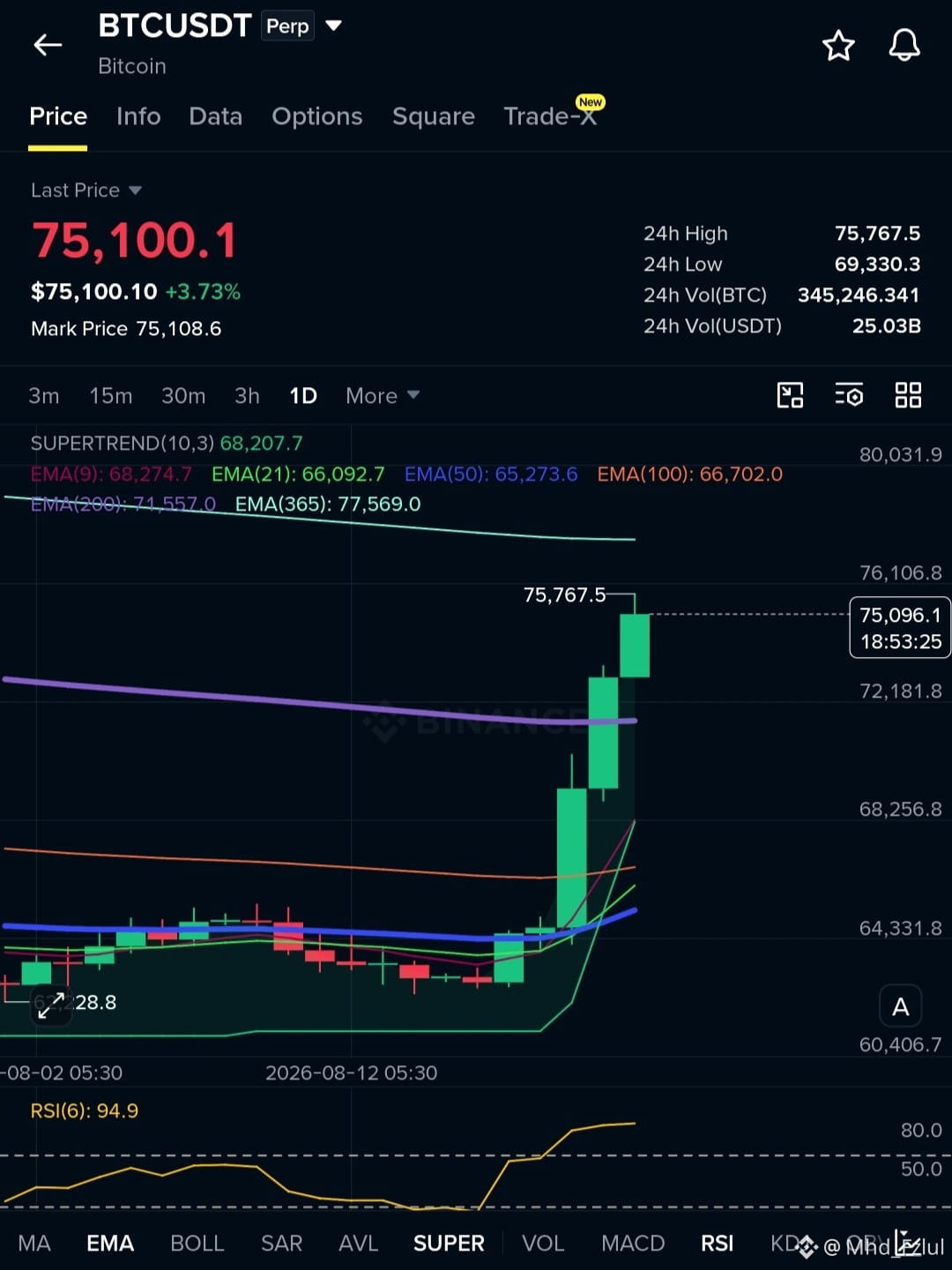Toggle the AVL indicator
This screenshot has width=952, height=1270.
point(358,1244)
